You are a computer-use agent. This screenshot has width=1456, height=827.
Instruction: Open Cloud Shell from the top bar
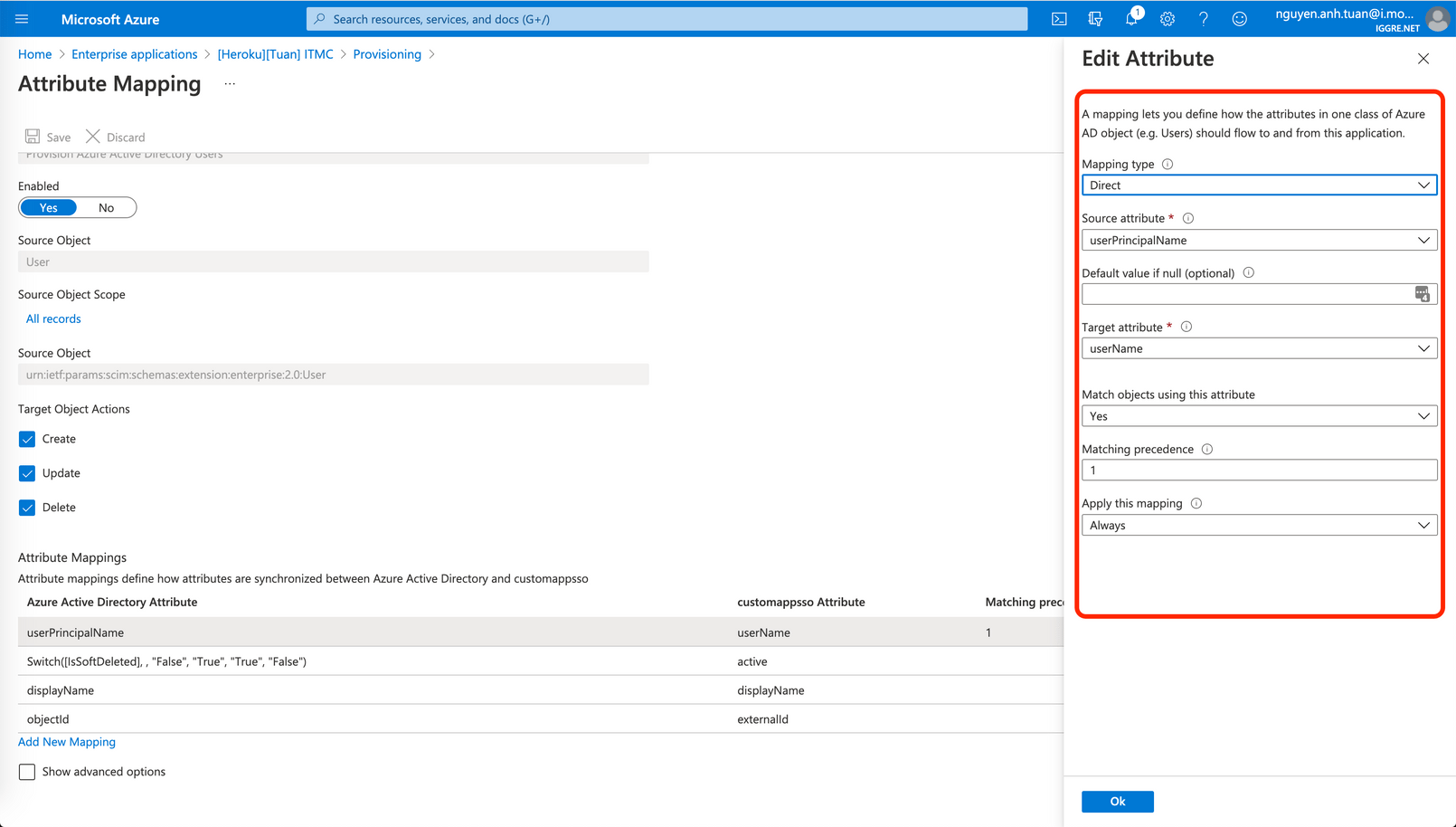tap(1059, 19)
